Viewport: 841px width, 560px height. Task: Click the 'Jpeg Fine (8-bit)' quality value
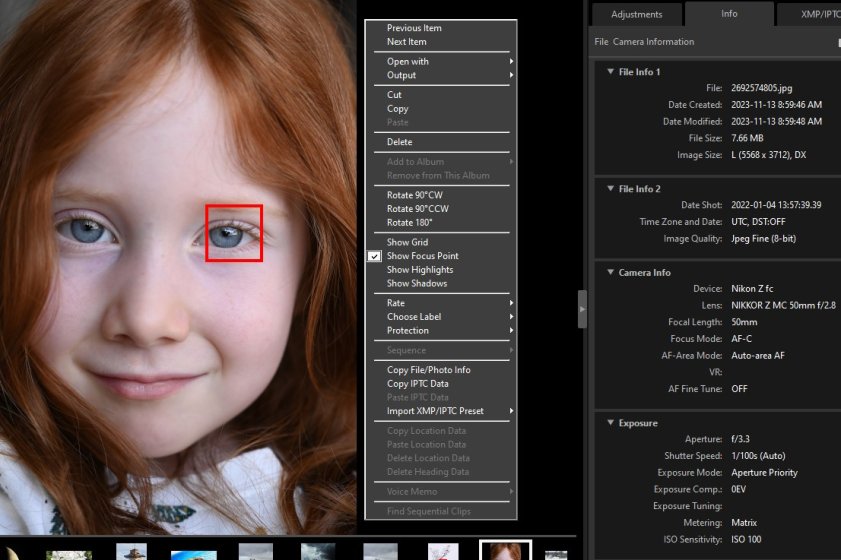763,239
